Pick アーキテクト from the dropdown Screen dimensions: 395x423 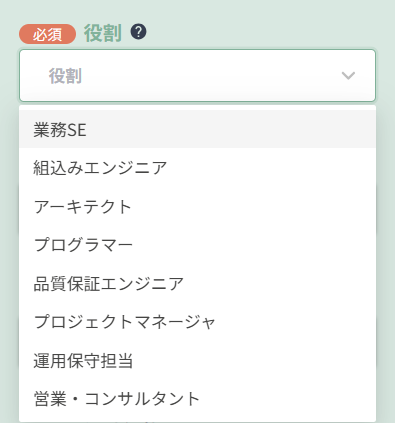[x=197, y=206]
